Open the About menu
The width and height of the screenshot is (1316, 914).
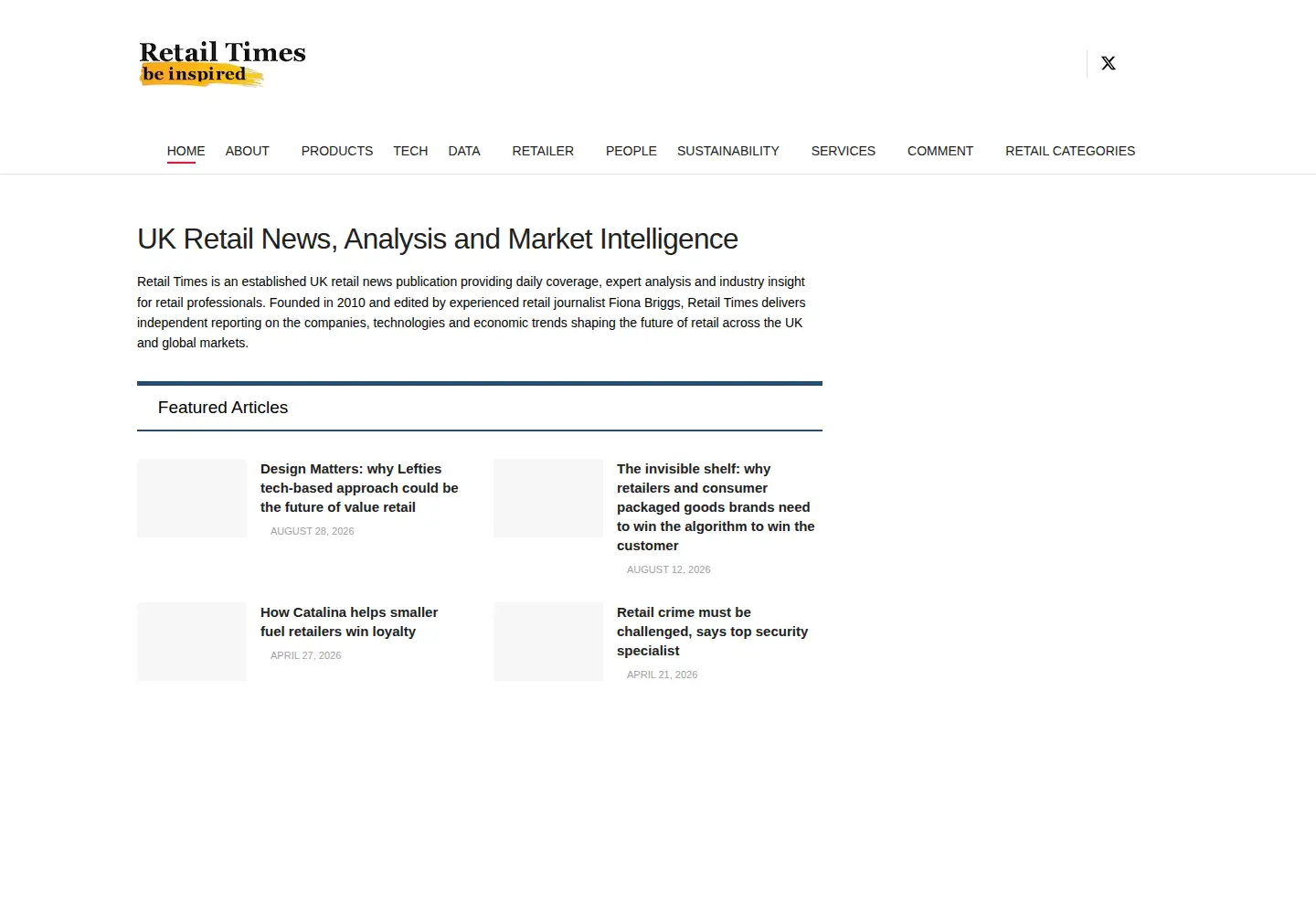[248, 151]
